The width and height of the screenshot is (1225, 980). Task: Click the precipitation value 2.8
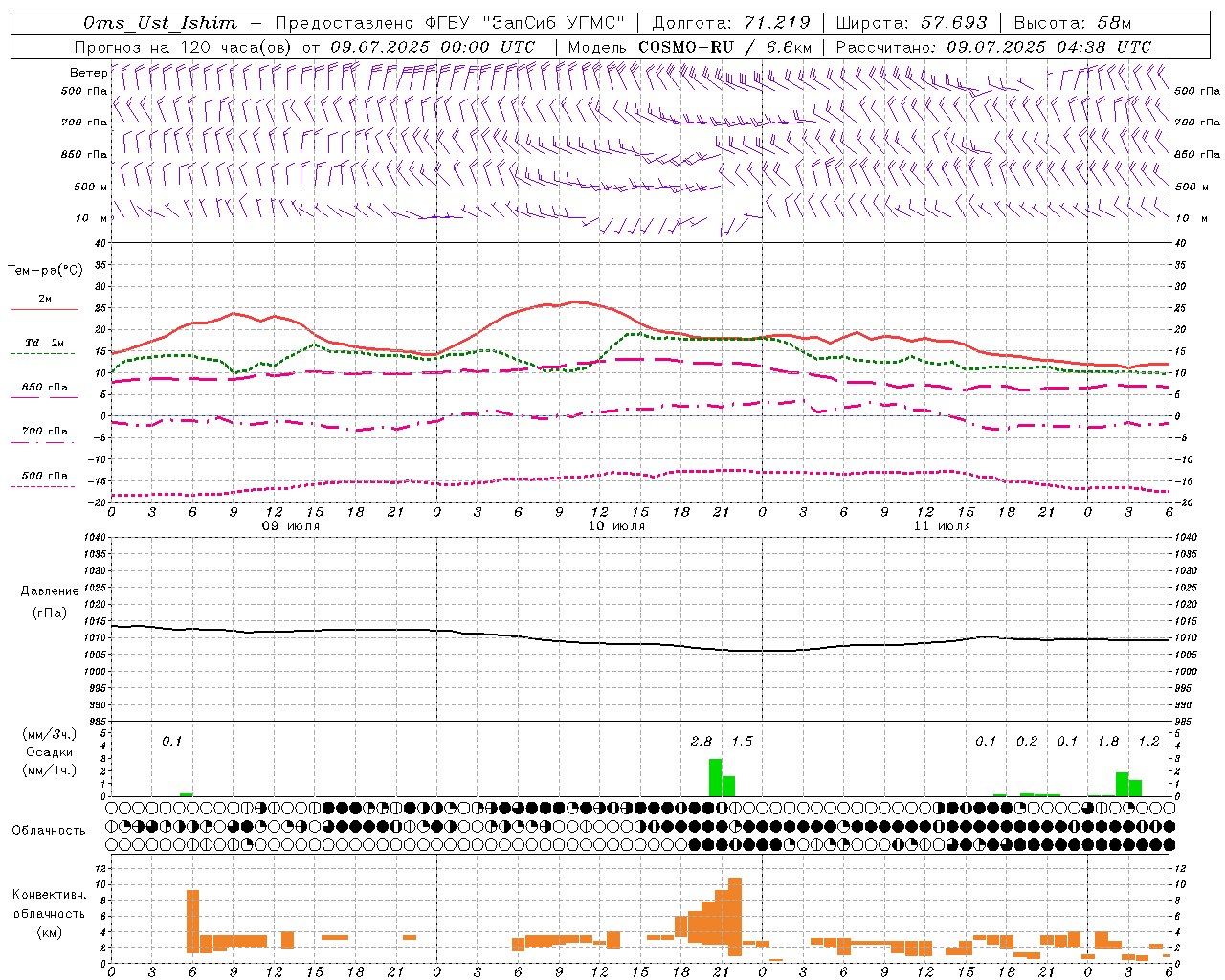click(702, 741)
